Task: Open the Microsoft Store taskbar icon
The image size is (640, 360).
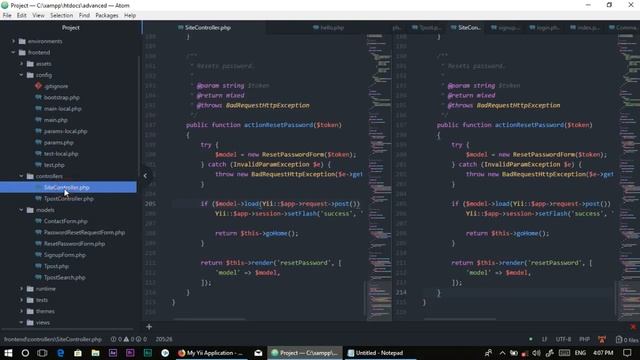Action: pyautogui.click(x=78, y=353)
